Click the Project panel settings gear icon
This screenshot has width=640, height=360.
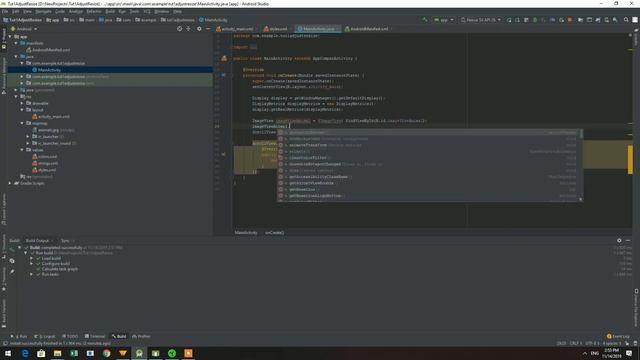tap(199, 29)
